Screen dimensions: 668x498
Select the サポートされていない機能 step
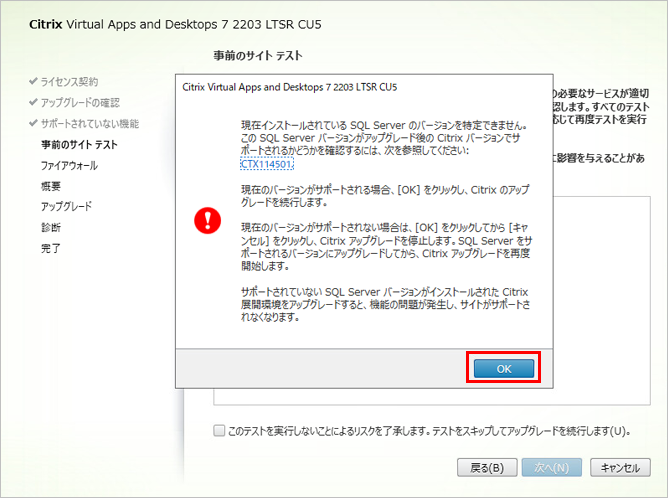click(90, 124)
